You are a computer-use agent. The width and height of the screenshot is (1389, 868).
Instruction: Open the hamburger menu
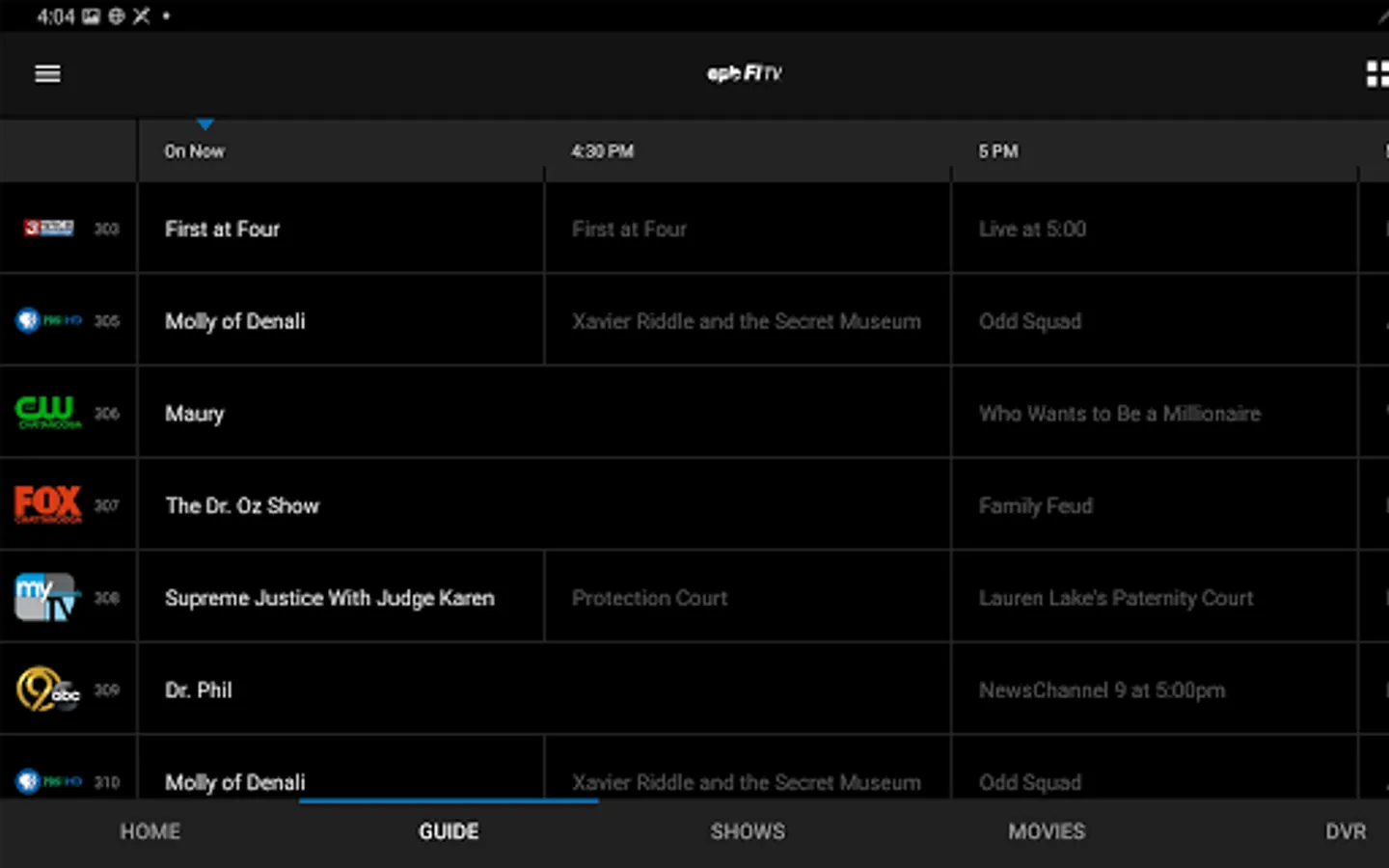coord(47,74)
